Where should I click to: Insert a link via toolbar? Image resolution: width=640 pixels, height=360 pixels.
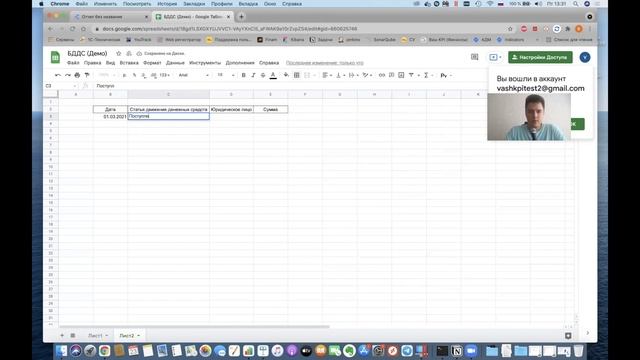click(382, 75)
